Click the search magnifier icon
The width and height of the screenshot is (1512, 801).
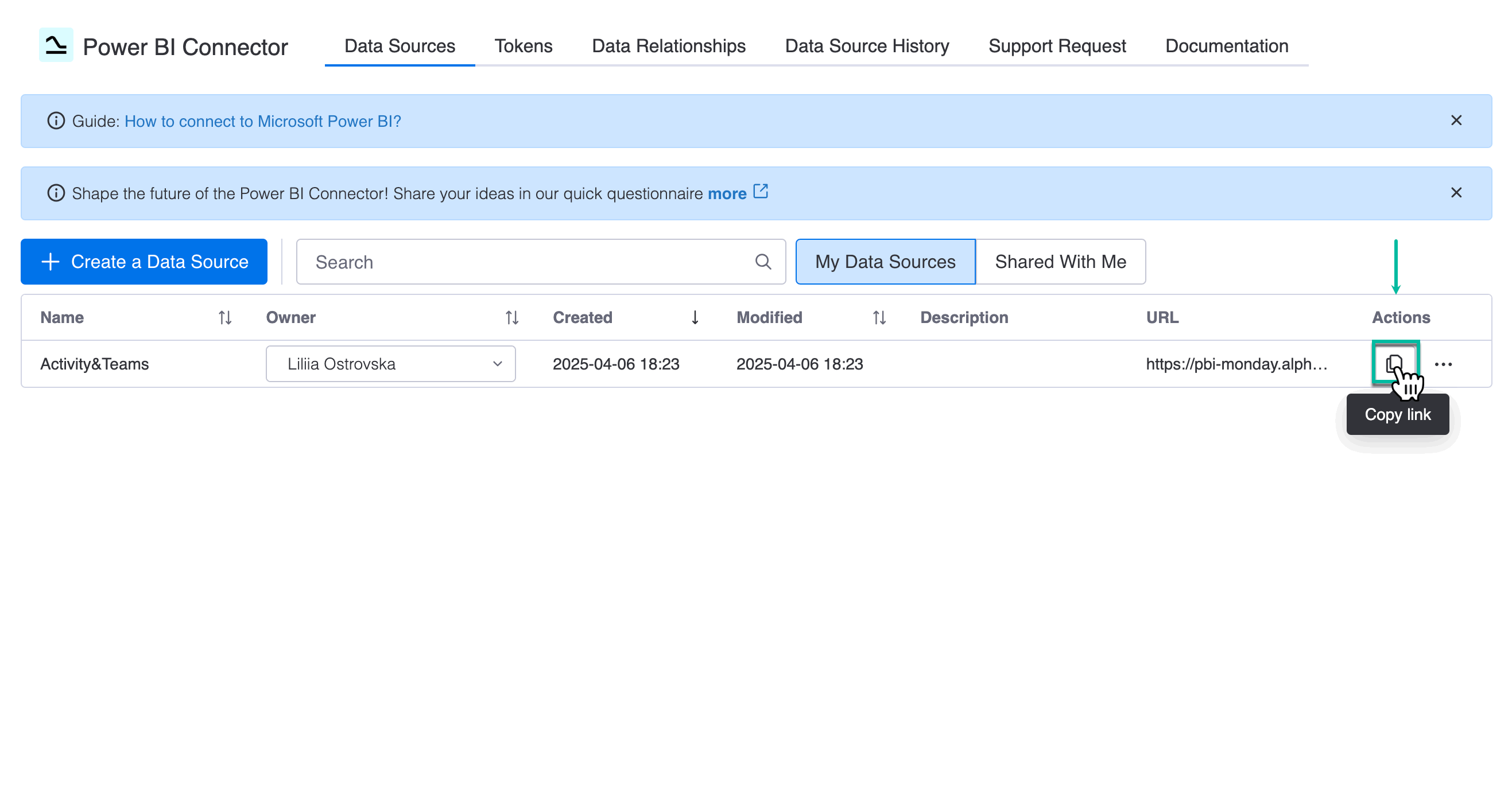pos(763,262)
